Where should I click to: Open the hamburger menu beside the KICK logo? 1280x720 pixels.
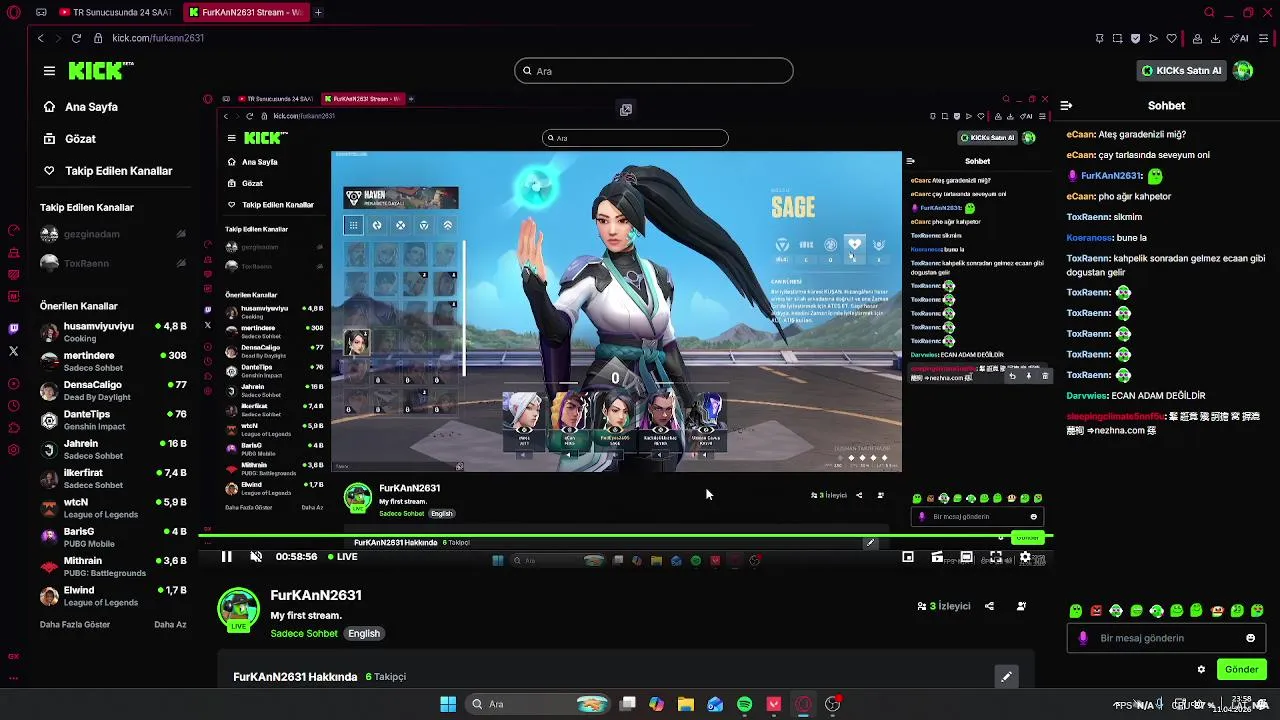[49, 71]
